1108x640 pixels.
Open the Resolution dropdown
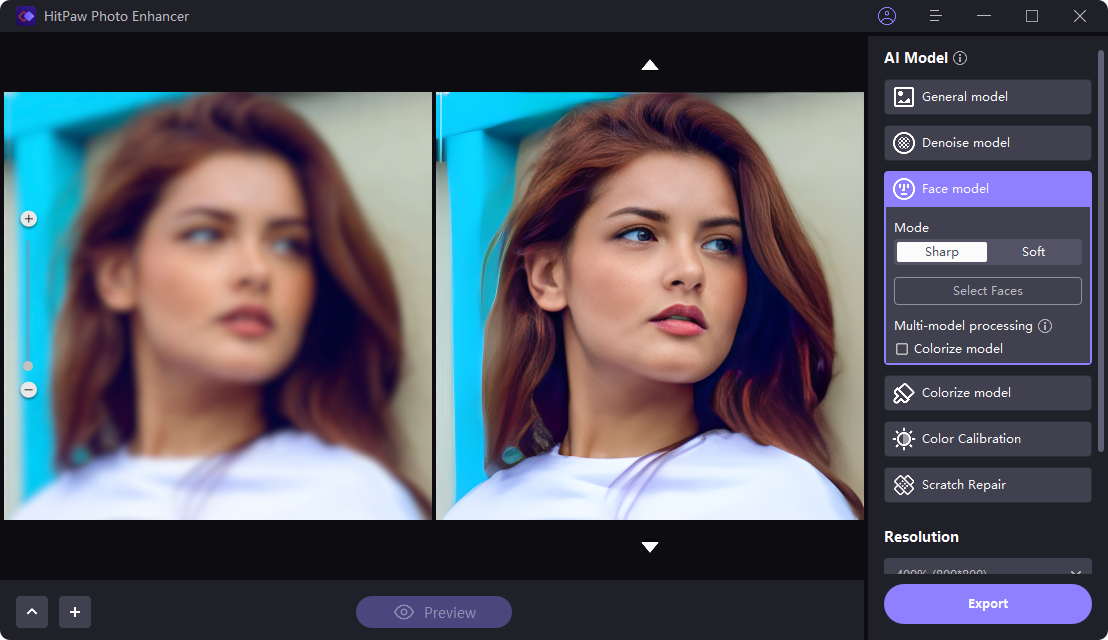(987, 572)
